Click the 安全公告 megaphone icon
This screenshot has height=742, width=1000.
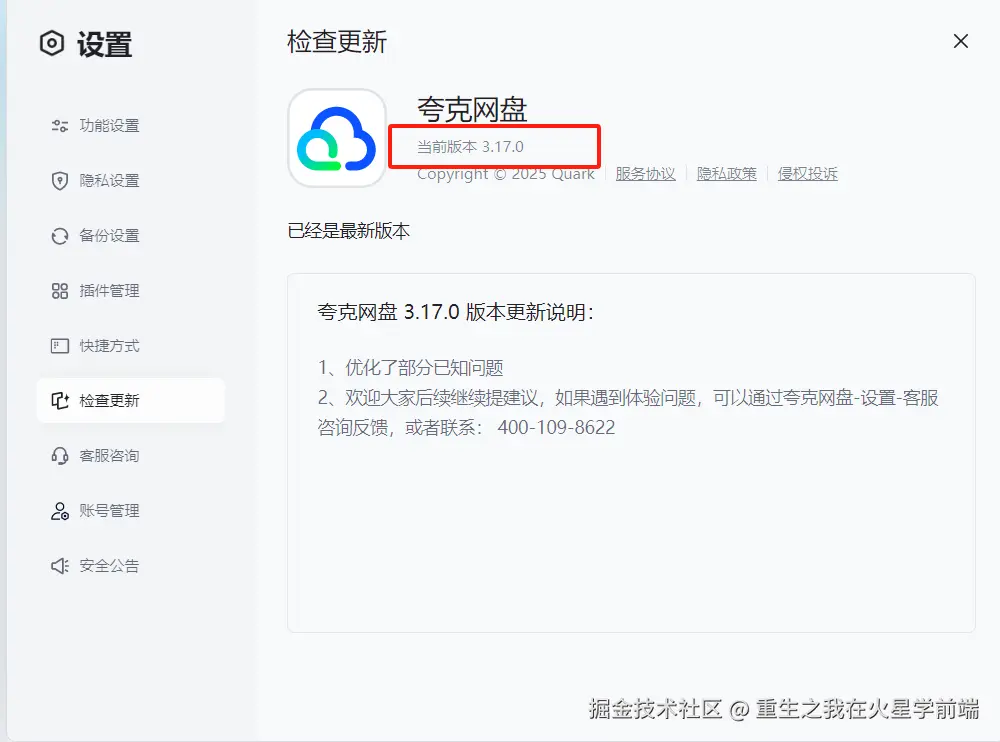[59, 566]
